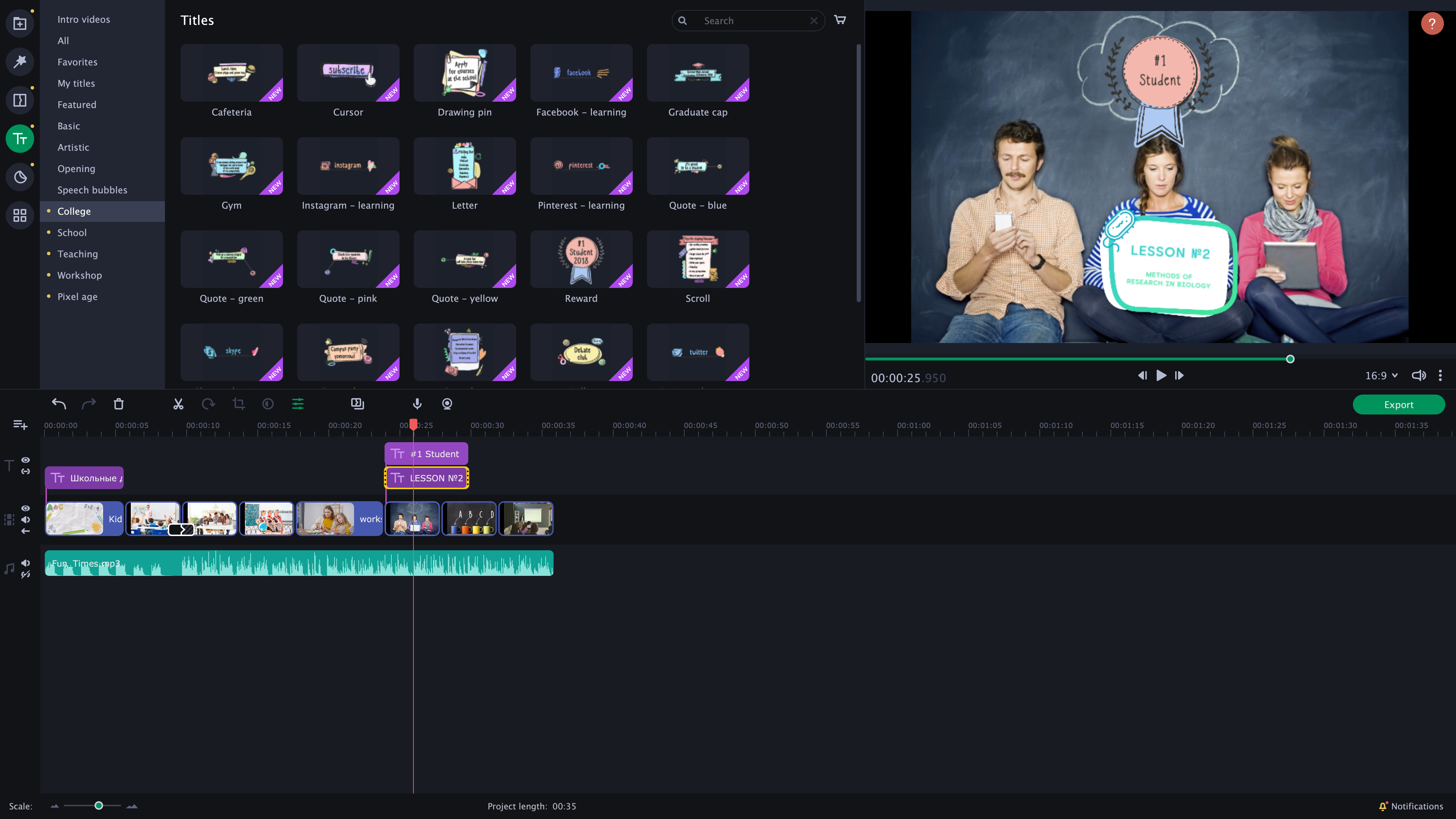Image resolution: width=1456 pixels, height=819 pixels.
Task: Select the Featured category in the sidebar
Action: coord(77,105)
